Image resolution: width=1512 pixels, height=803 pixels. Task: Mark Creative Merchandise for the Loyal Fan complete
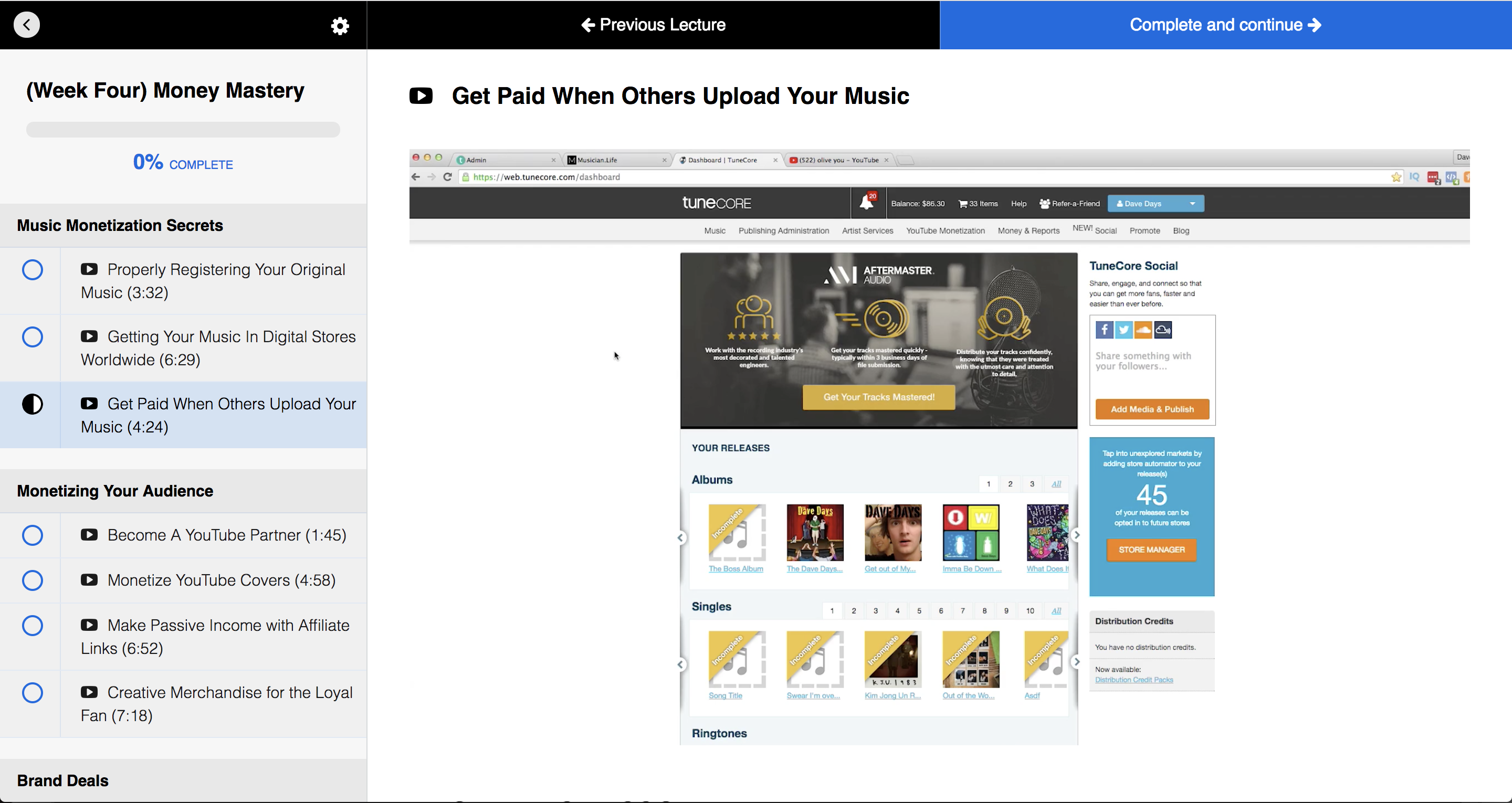[x=32, y=693]
